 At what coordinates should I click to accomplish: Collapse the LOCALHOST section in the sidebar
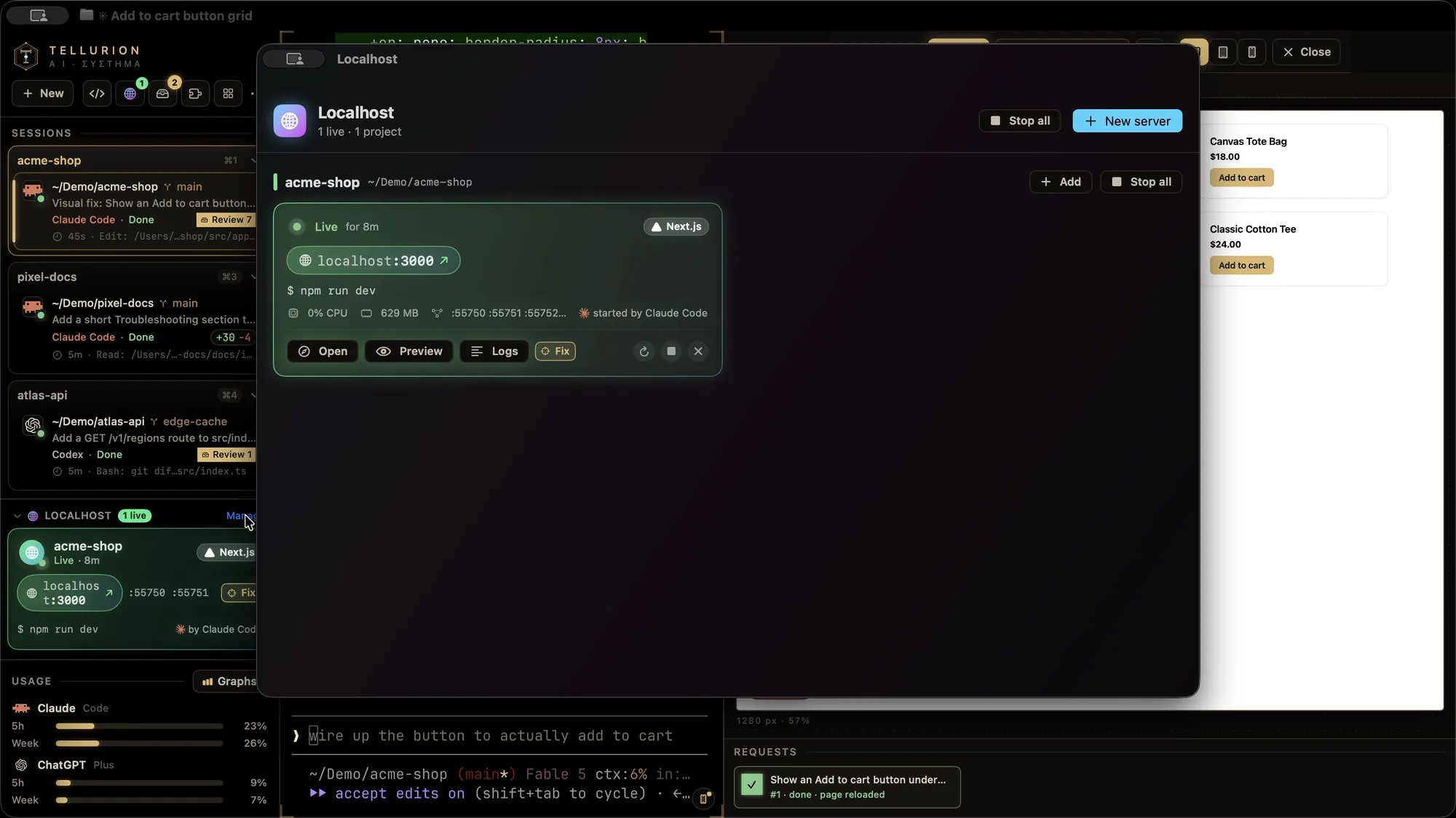click(17, 516)
